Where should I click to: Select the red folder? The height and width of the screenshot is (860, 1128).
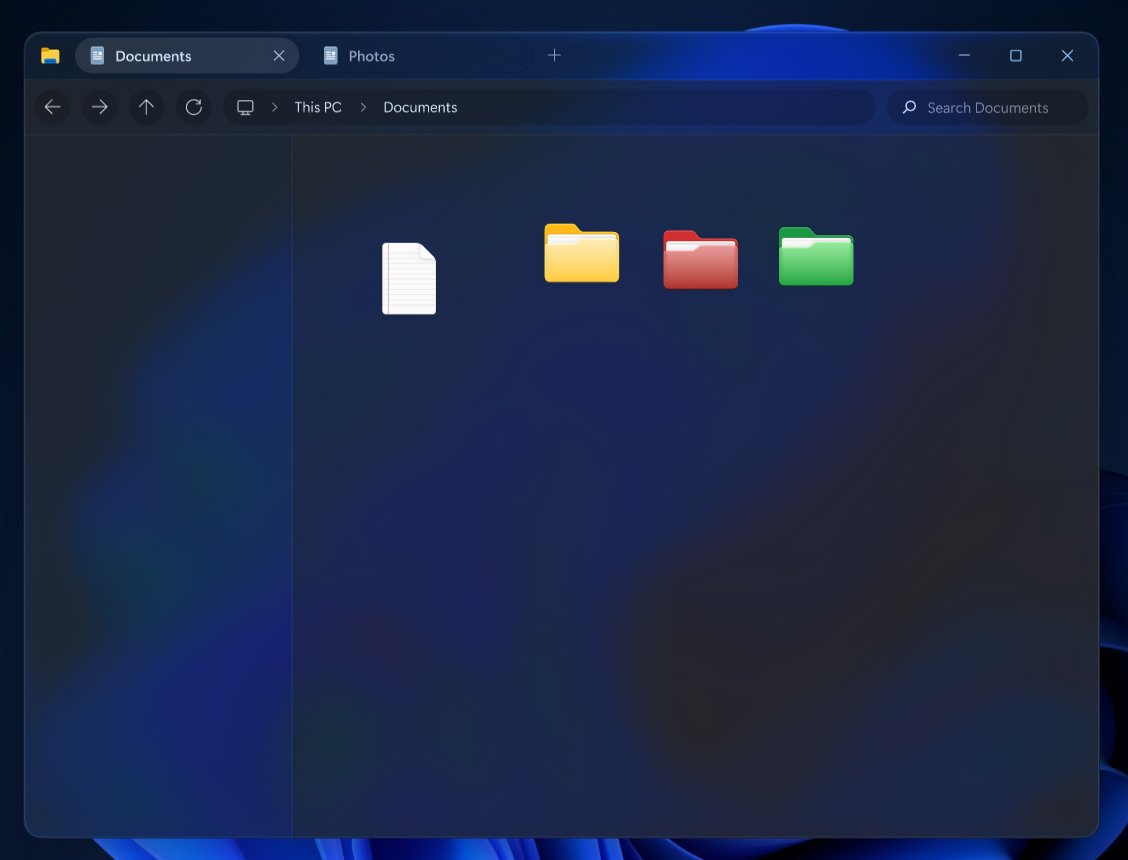700,259
